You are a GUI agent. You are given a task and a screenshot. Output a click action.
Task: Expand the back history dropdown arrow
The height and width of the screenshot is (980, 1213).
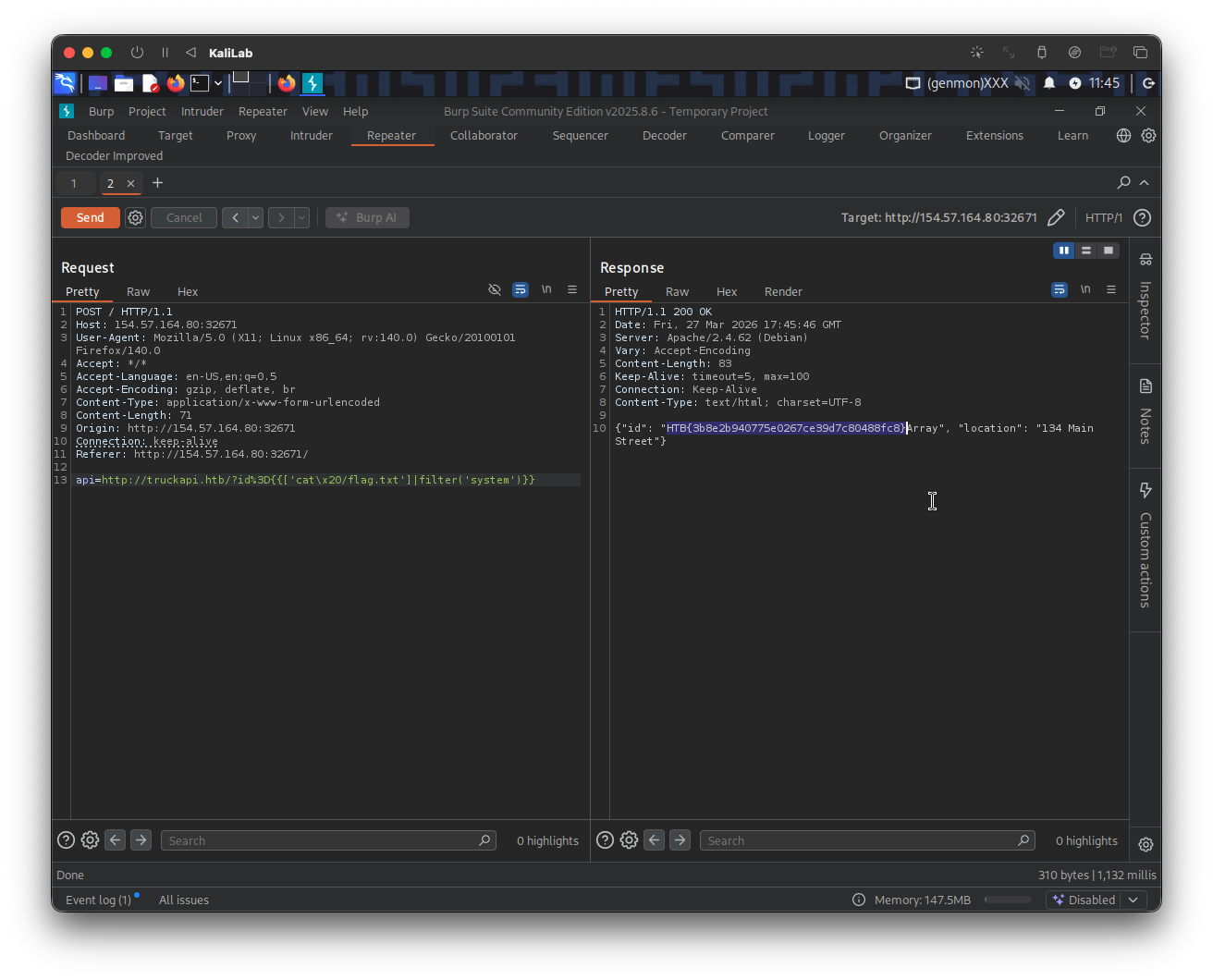(255, 218)
